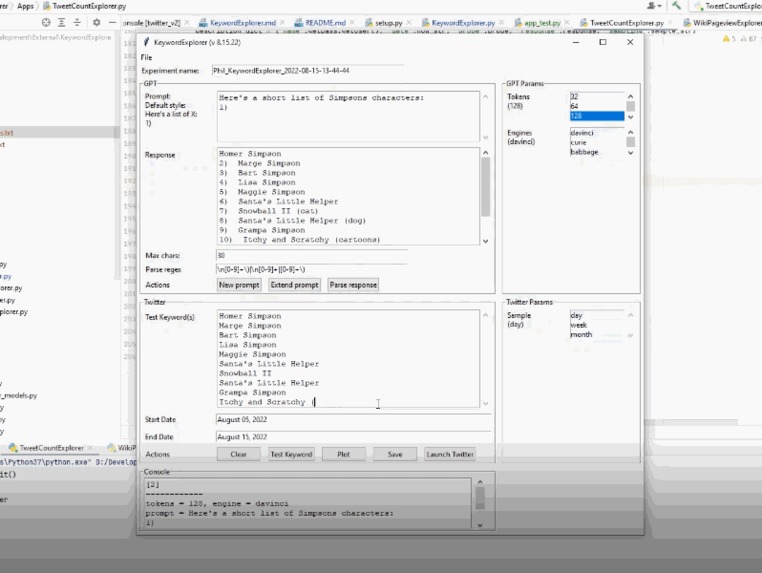Image resolution: width=762 pixels, height=573 pixels.
Task: Click the KeywordExplorer window feather icon
Action: (146, 42)
